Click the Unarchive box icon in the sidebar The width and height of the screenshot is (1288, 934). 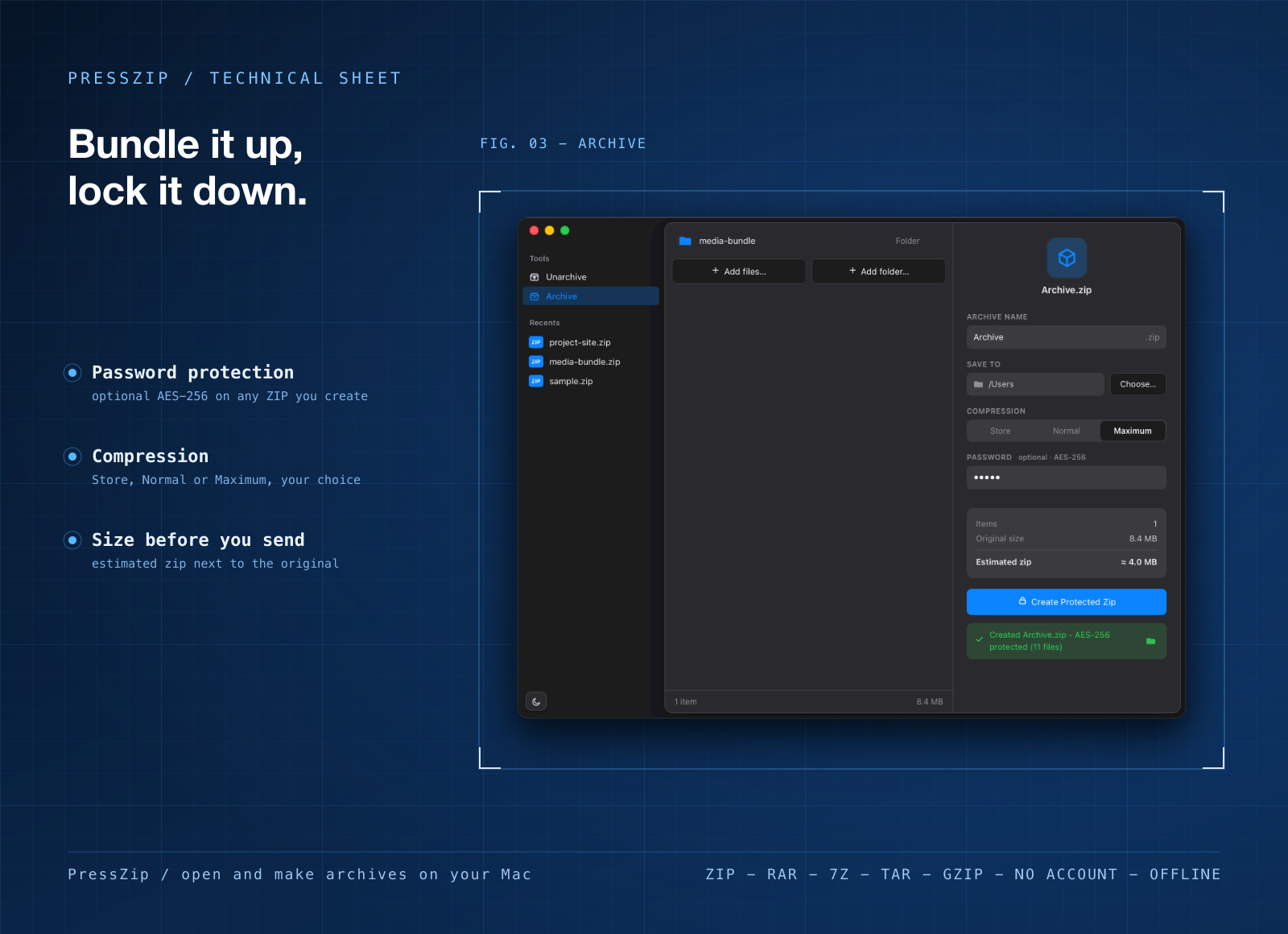point(535,277)
